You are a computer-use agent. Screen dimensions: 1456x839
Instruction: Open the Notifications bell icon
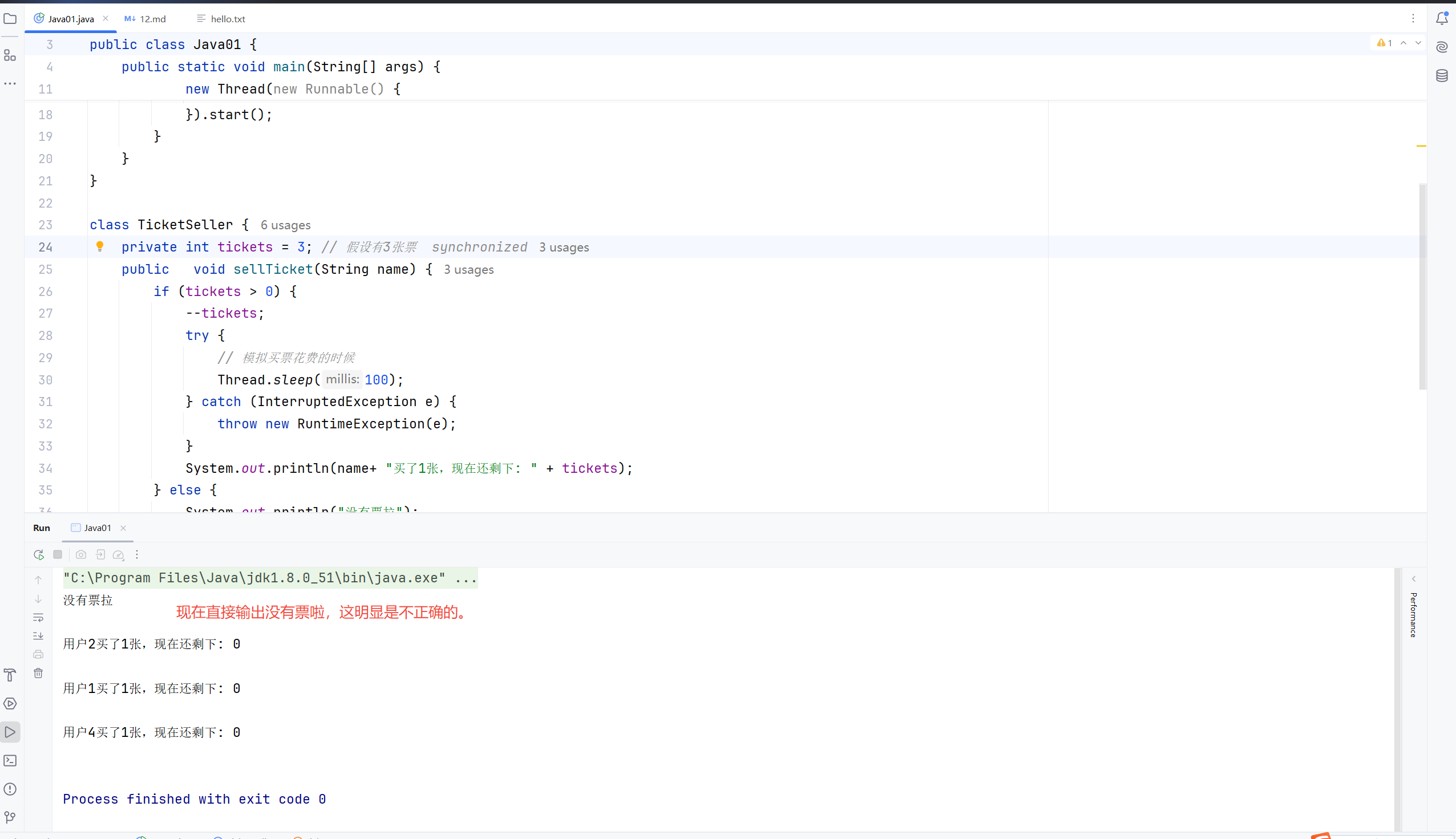click(x=1442, y=19)
